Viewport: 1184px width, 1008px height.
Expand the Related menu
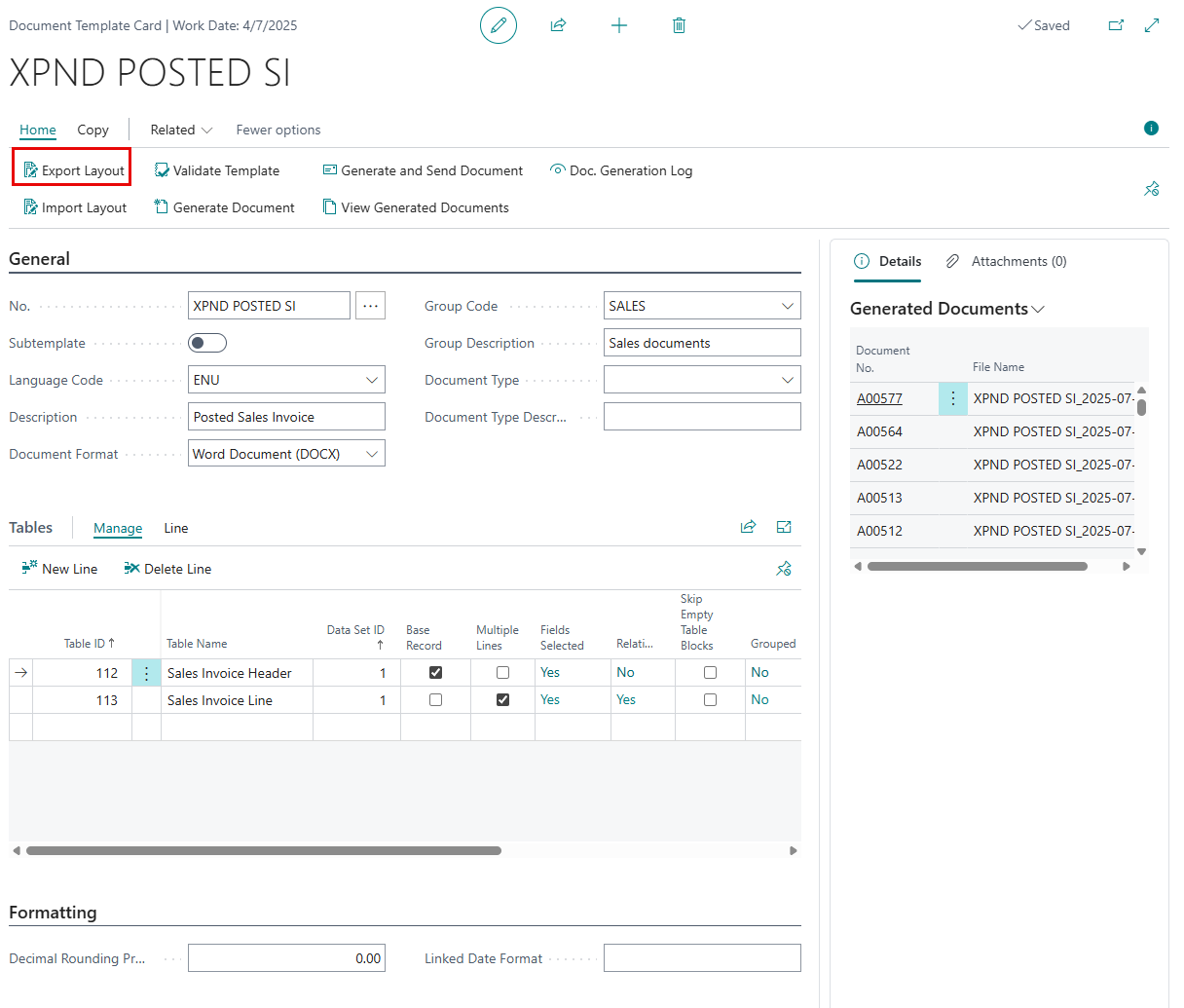(x=181, y=130)
